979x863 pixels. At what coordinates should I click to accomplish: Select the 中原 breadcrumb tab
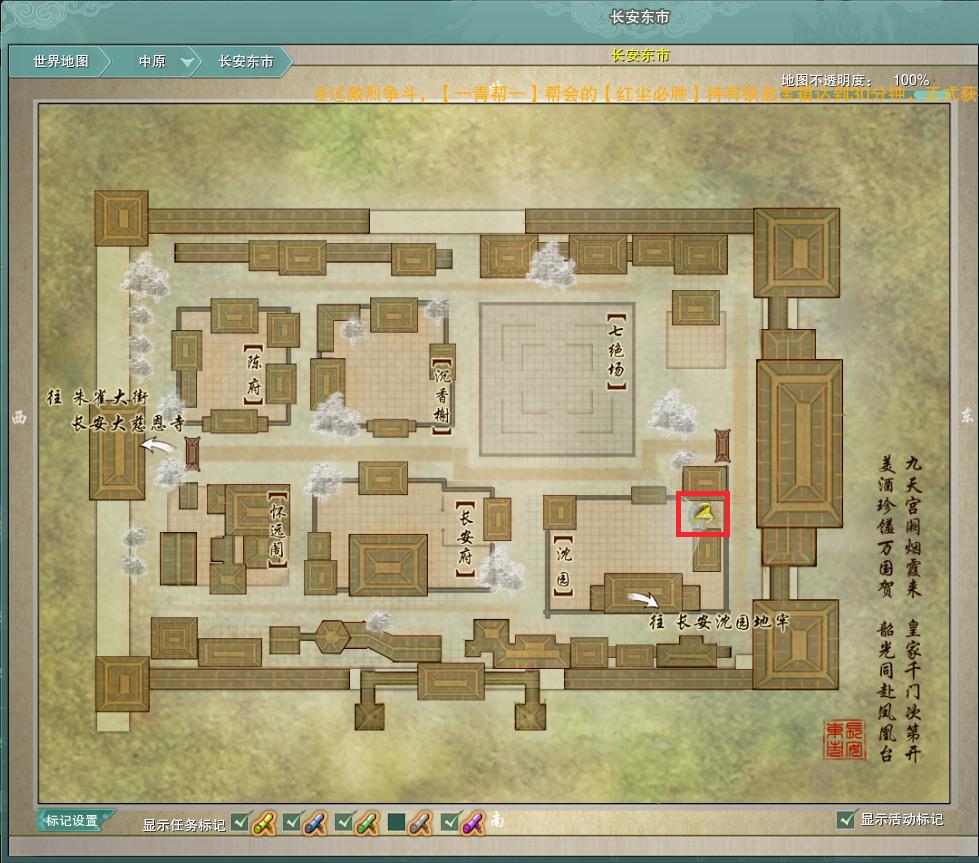[152, 61]
